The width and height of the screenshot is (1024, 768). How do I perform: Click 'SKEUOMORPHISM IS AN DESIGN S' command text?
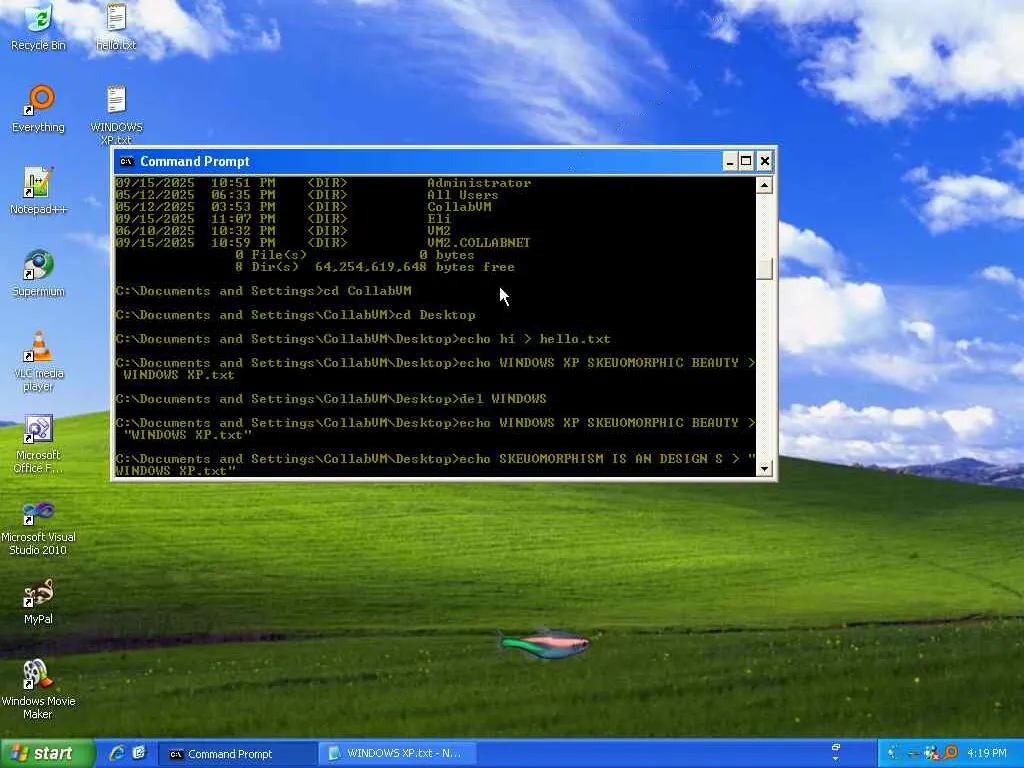point(611,459)
